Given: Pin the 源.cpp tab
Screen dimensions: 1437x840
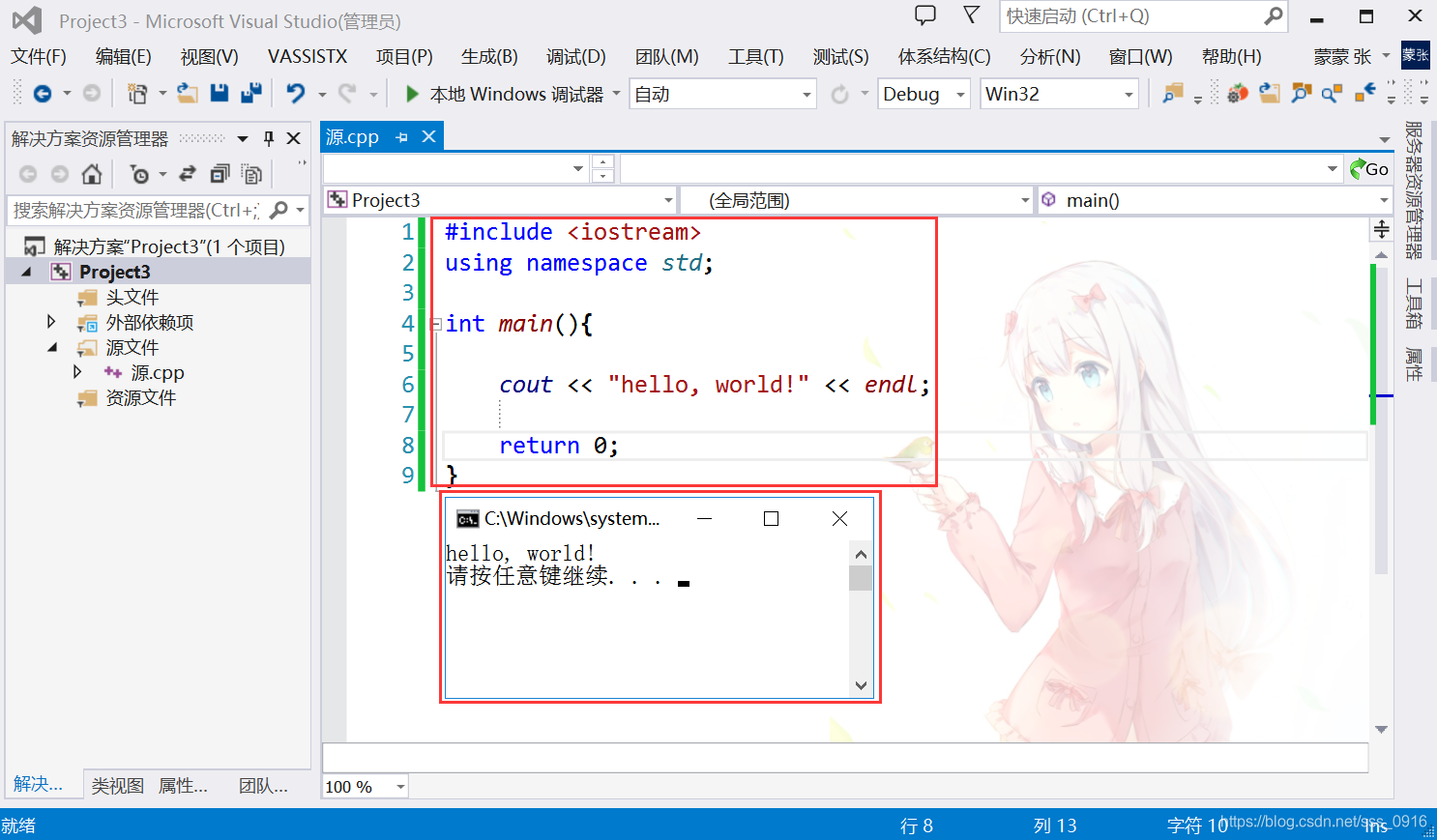Looking at the screenshot, I should tap(402, 137).
